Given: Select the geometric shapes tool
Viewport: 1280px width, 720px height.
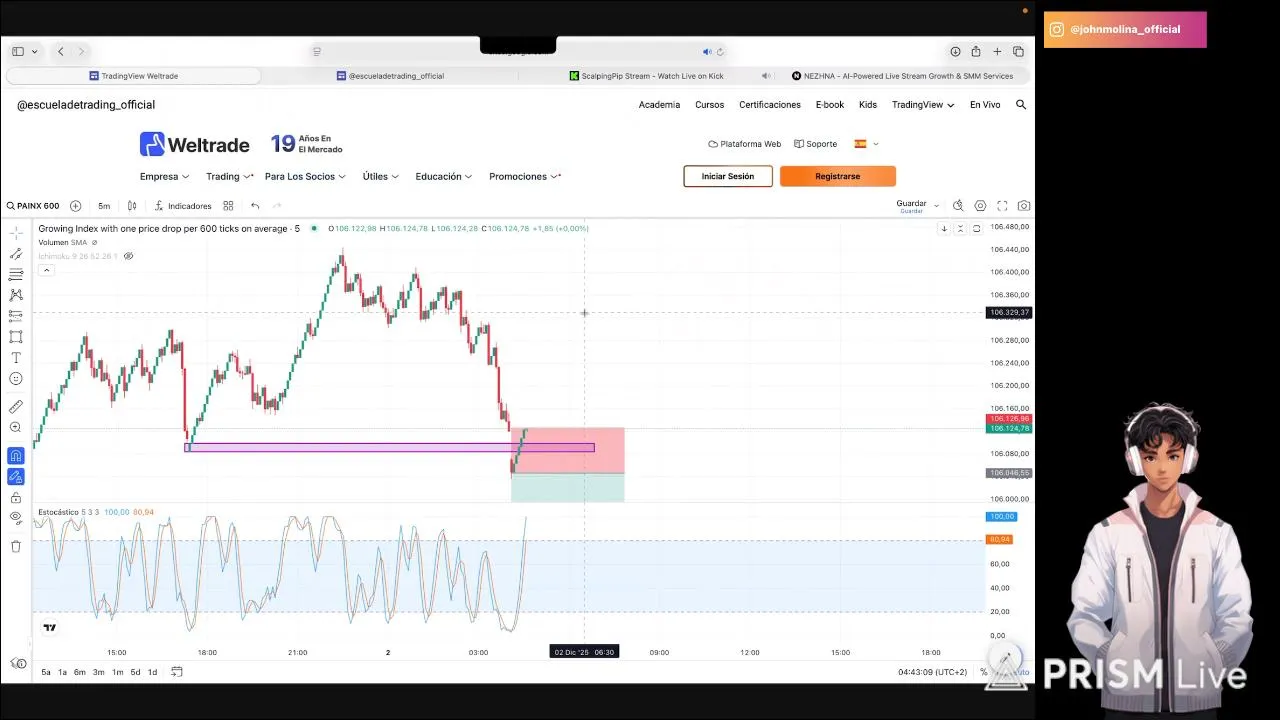Looking at the screenshot, I should click(16, 337).
